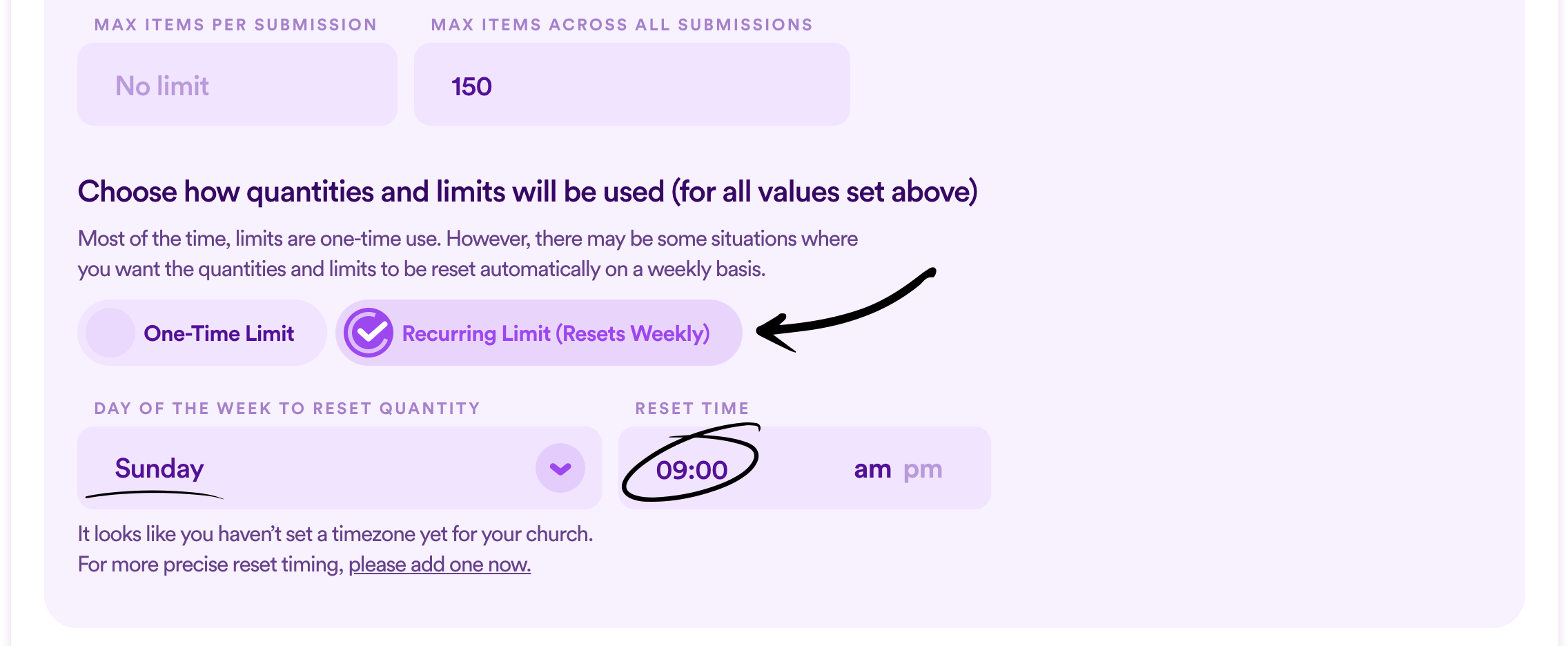Screen dimensions: 1568x646
Task: Click the Max Items Per Submission field
Action: [237, 84]
